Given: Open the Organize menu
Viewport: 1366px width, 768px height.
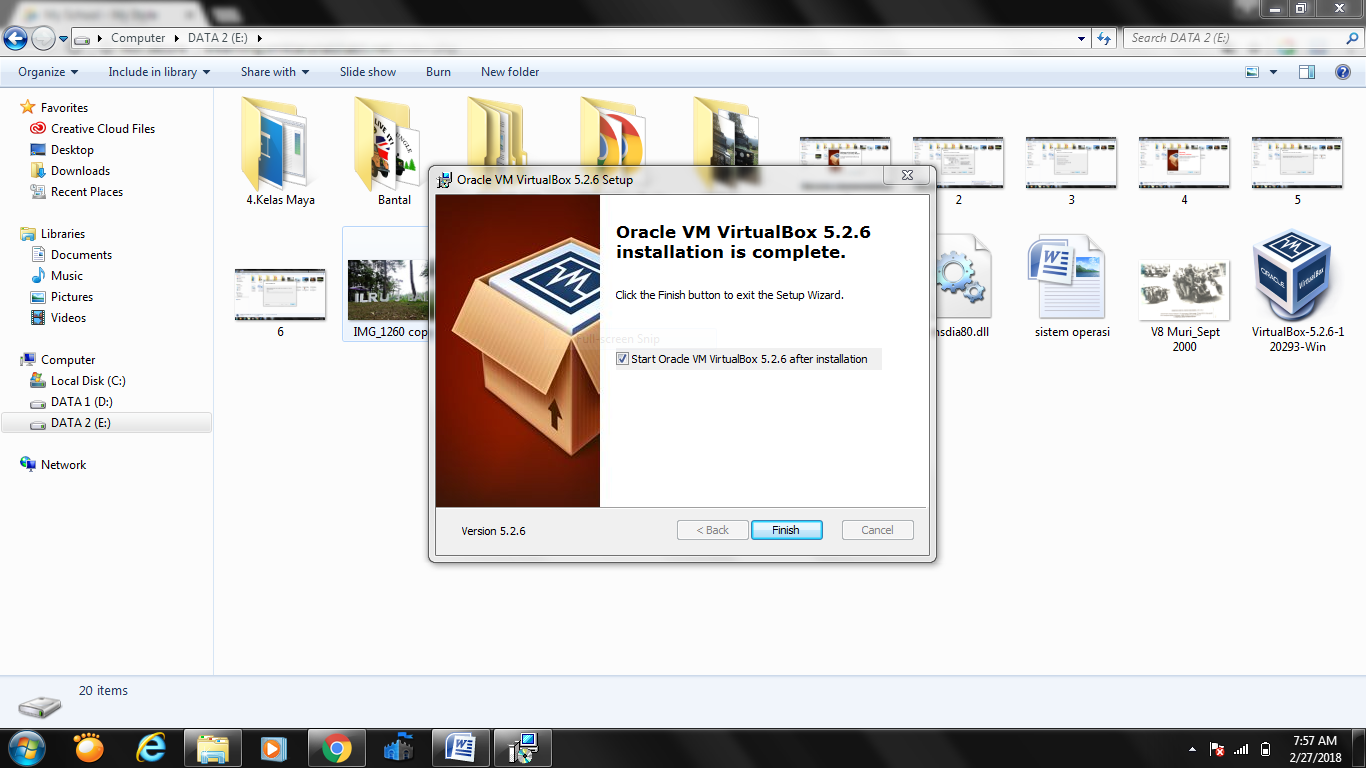Looking at the screenshot, I should (47, 72).
